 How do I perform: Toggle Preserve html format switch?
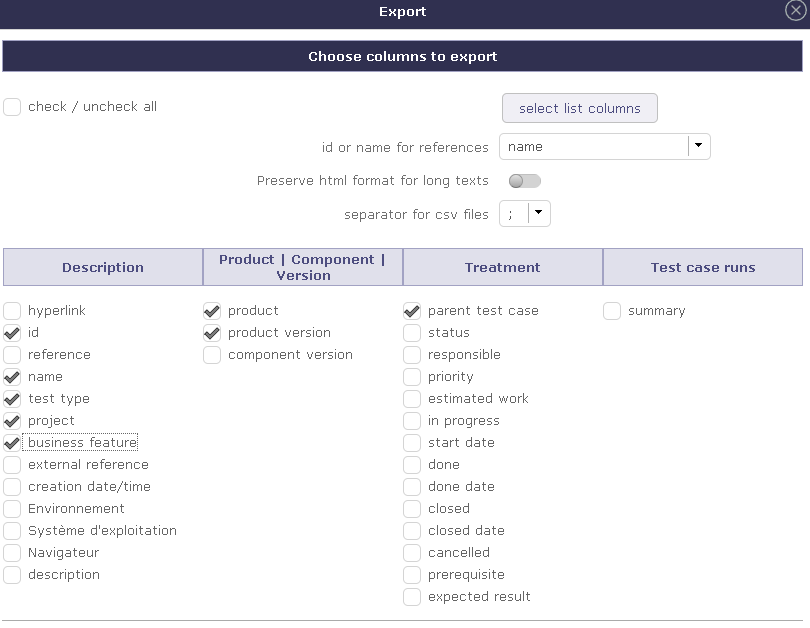[x=524, y=181]
